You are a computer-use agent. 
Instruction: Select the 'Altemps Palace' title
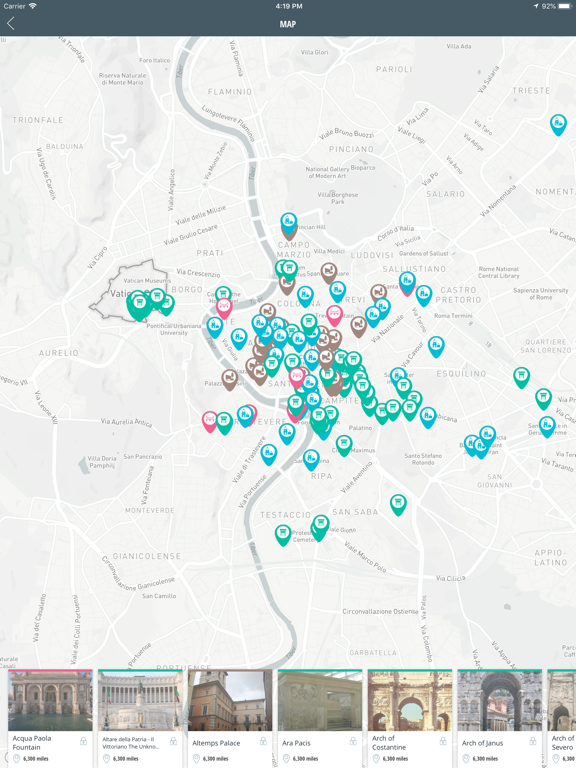(x=216, y=743)
